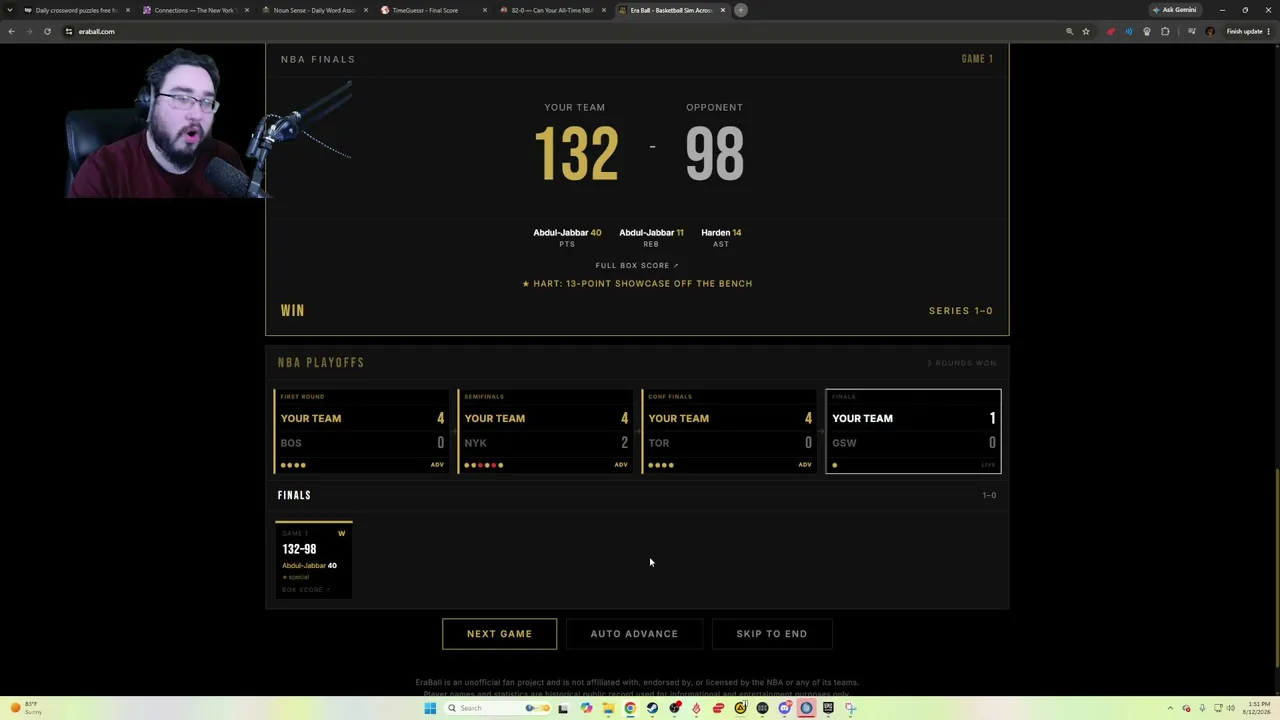Click the taskbar Search box

point(497,708)
